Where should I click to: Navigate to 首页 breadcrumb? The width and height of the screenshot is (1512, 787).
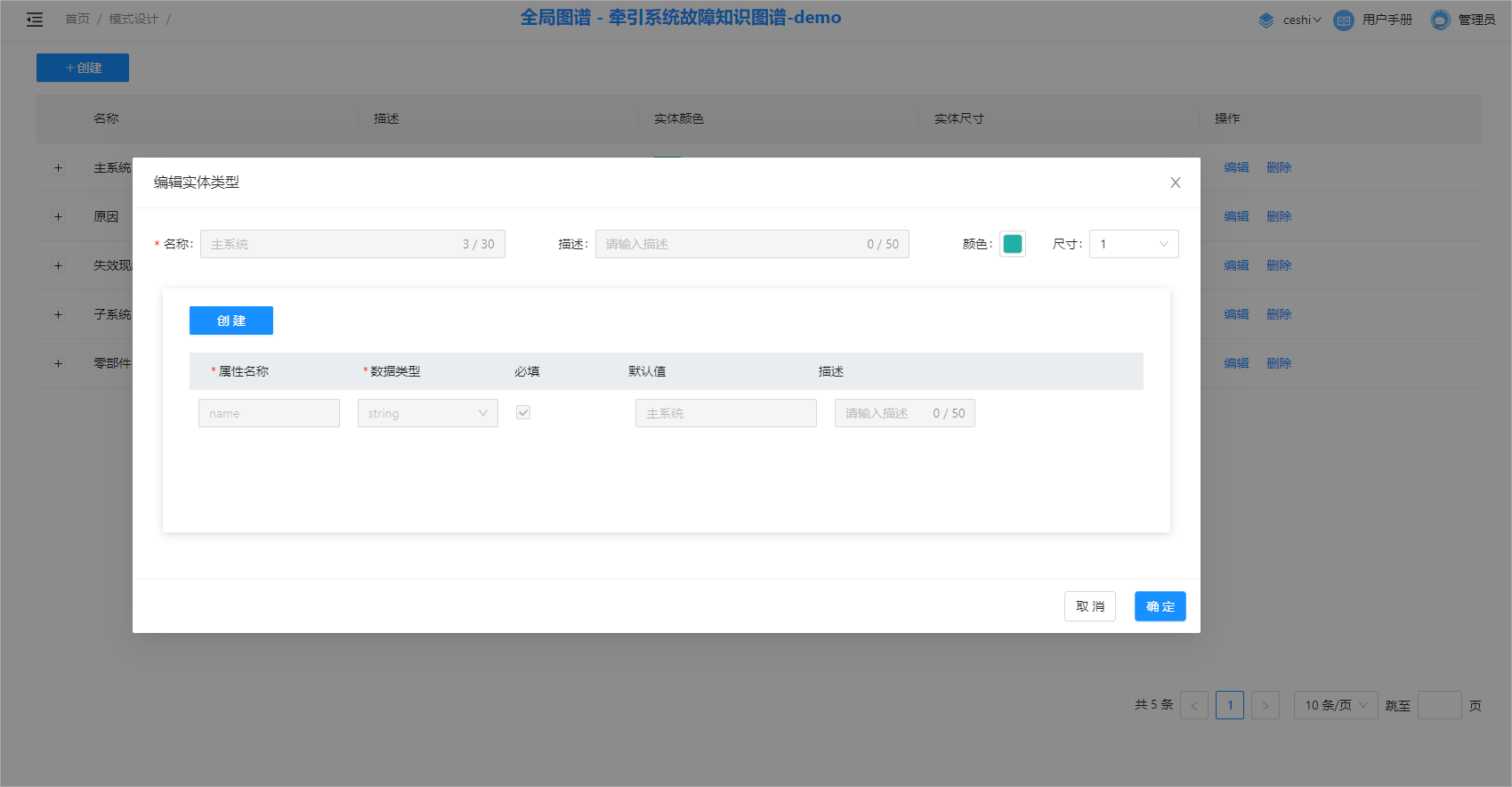[x=77, y=19]
